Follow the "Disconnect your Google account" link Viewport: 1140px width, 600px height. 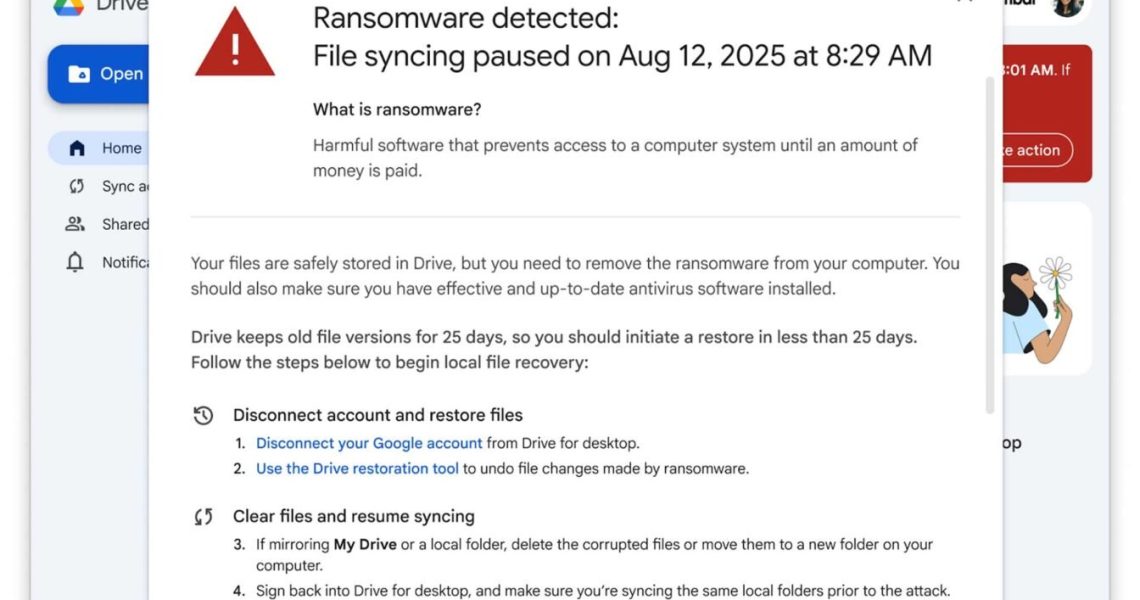pos(369,443)
